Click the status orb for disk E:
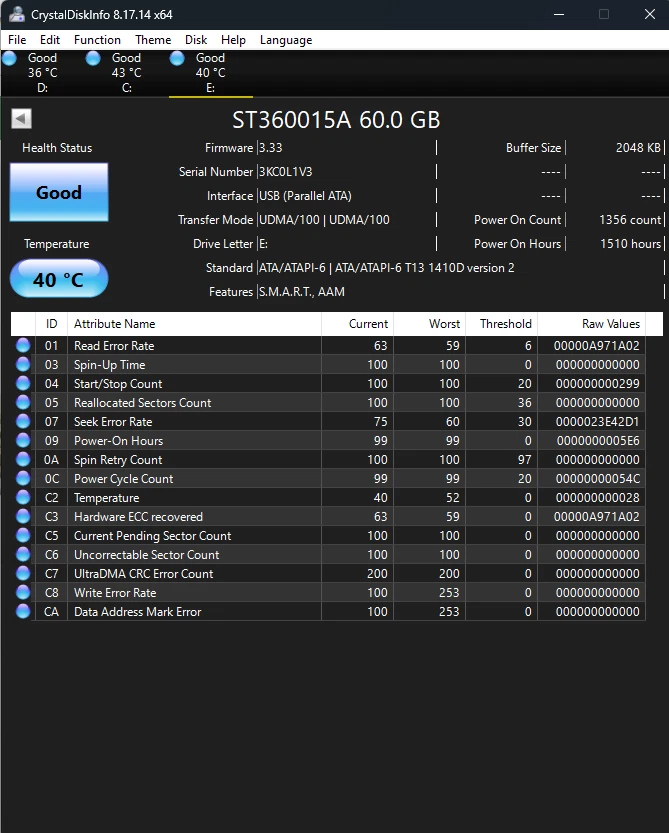This screenshot has height=833, width=669. pyautogui.click(x=177, y=58)
